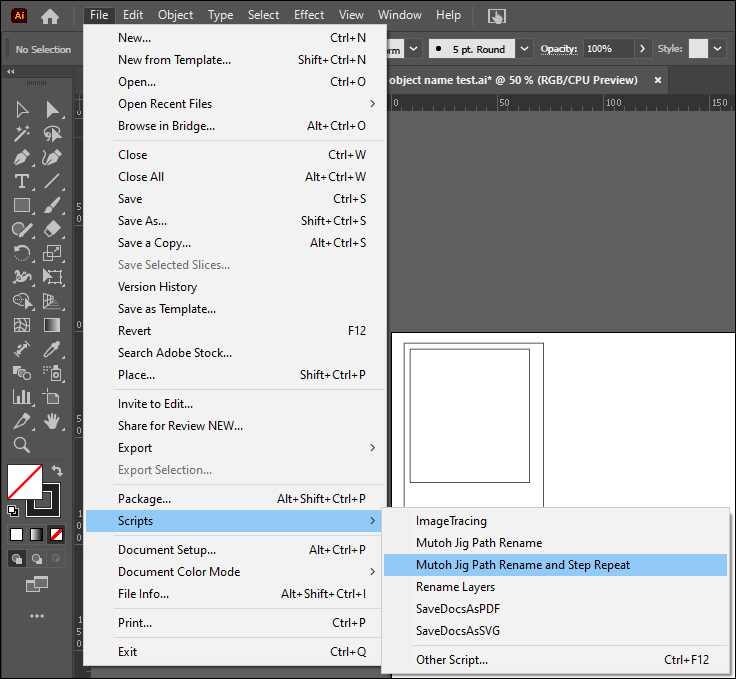The width and height of the screenshot is (736, 679).
Task: Select the Eyedropper tool
Action: click(x=52, y=349)
